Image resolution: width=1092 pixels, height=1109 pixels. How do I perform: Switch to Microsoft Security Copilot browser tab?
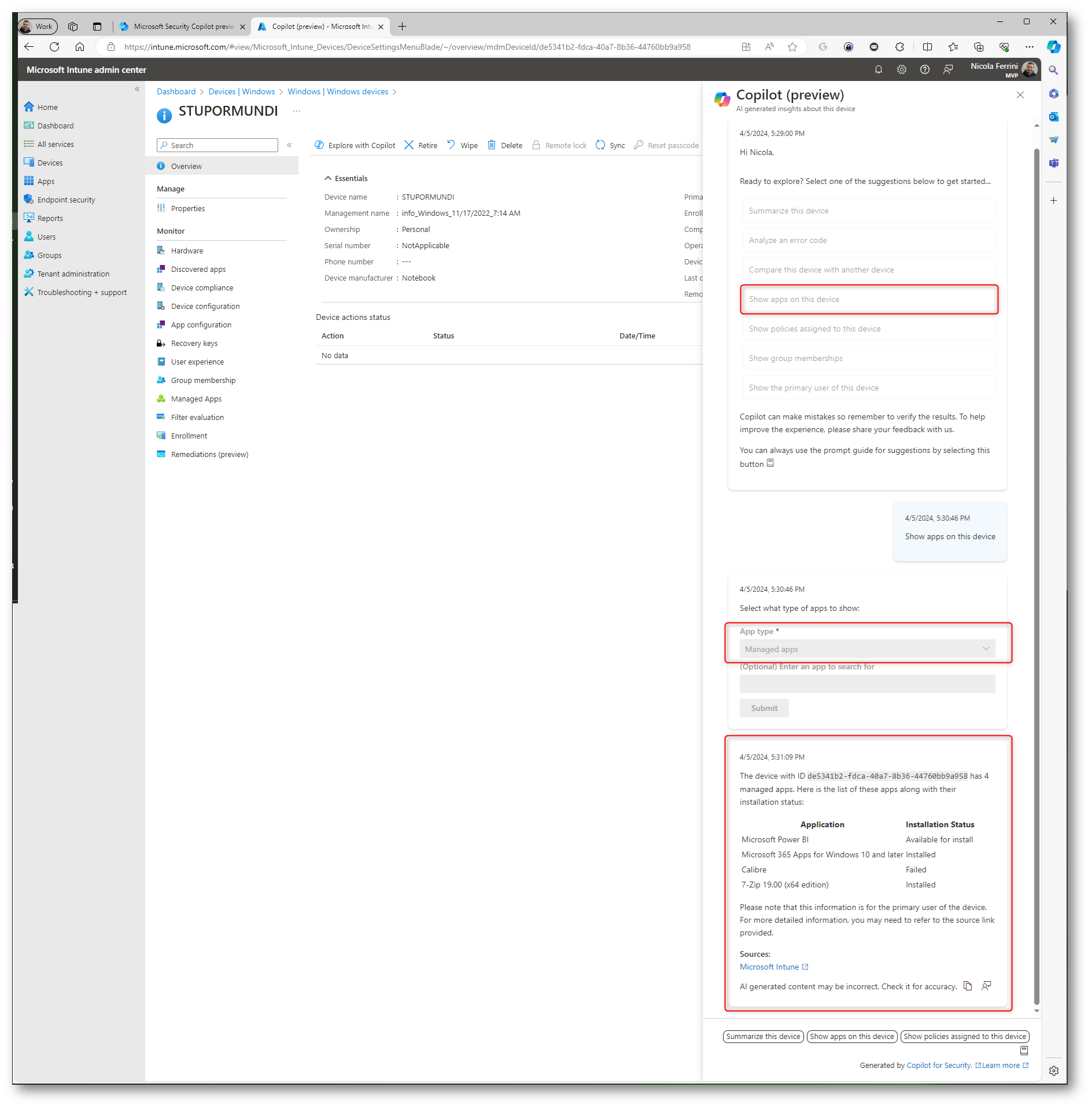coord(183,27)
